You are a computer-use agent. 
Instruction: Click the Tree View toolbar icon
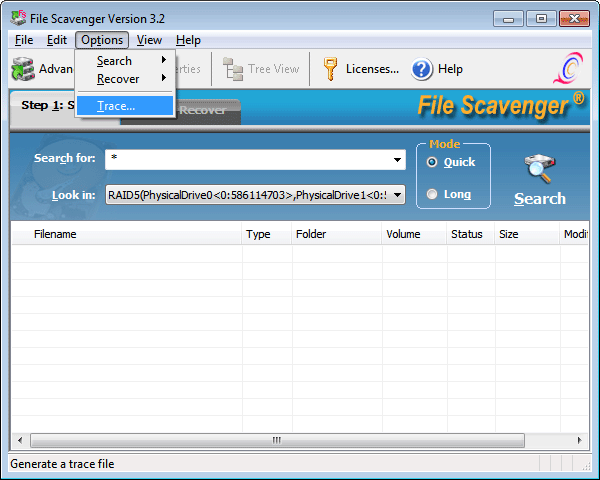tap(233, 69)
